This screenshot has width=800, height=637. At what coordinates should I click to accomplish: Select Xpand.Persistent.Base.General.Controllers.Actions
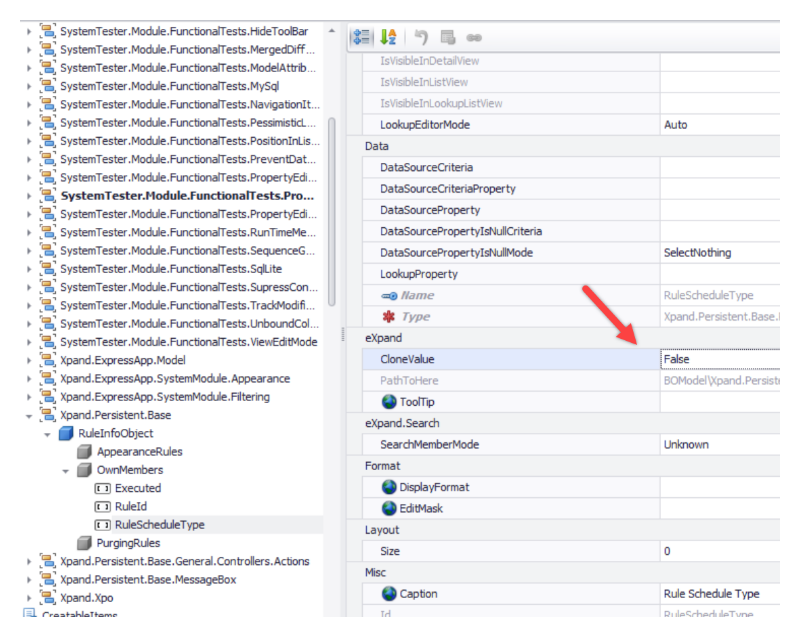point(185,562)
